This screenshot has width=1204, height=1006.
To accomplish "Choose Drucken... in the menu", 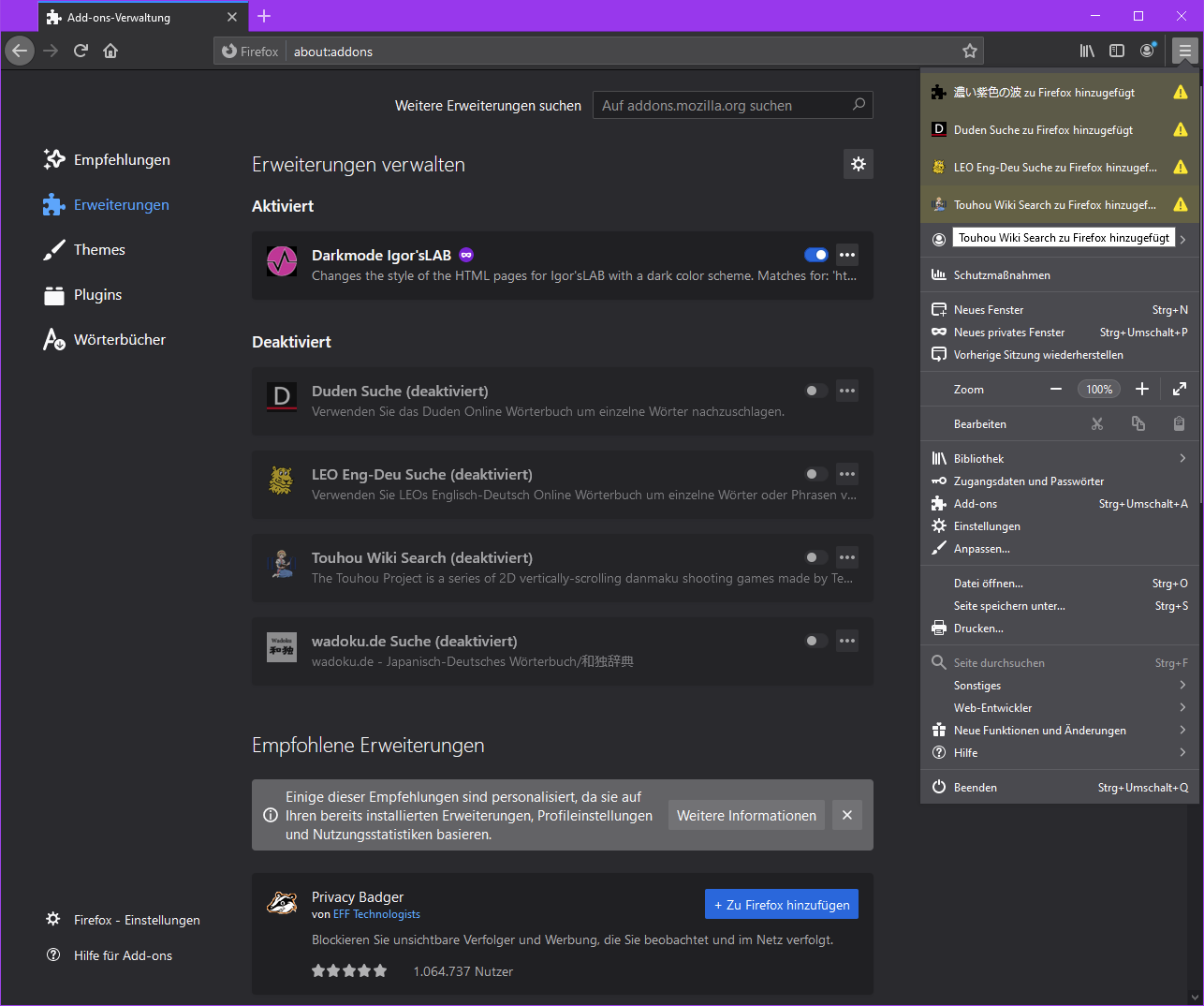I will click(x=1060, y=629).
